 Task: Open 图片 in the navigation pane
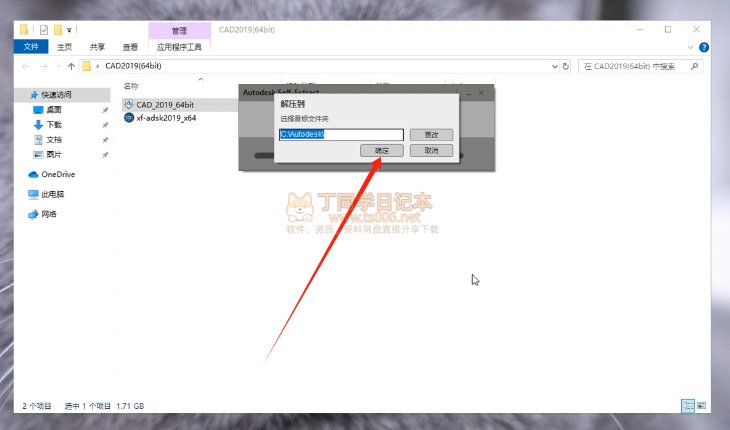point(54,155)
